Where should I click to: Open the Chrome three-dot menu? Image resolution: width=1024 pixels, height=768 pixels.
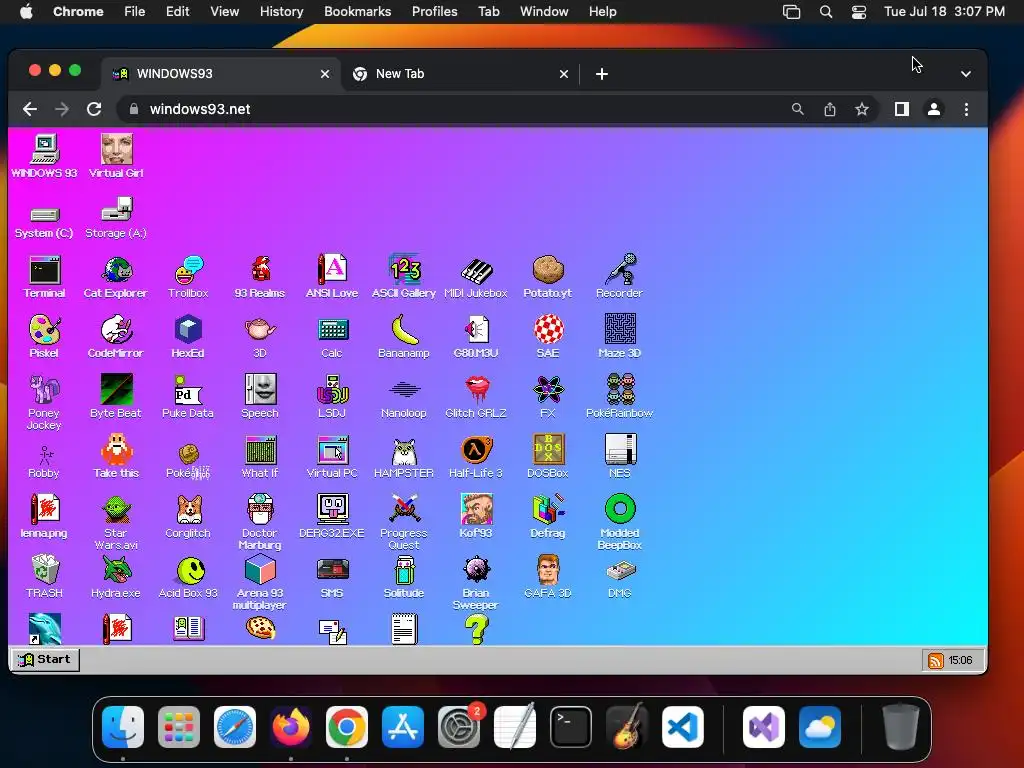(966, 109)
